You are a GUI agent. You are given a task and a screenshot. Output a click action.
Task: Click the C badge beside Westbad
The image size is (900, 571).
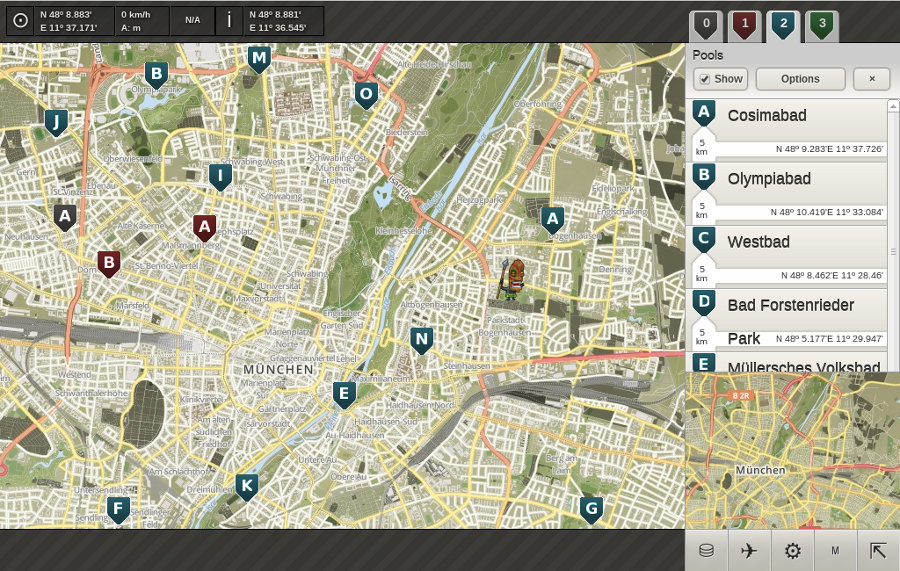click(704, 239)
